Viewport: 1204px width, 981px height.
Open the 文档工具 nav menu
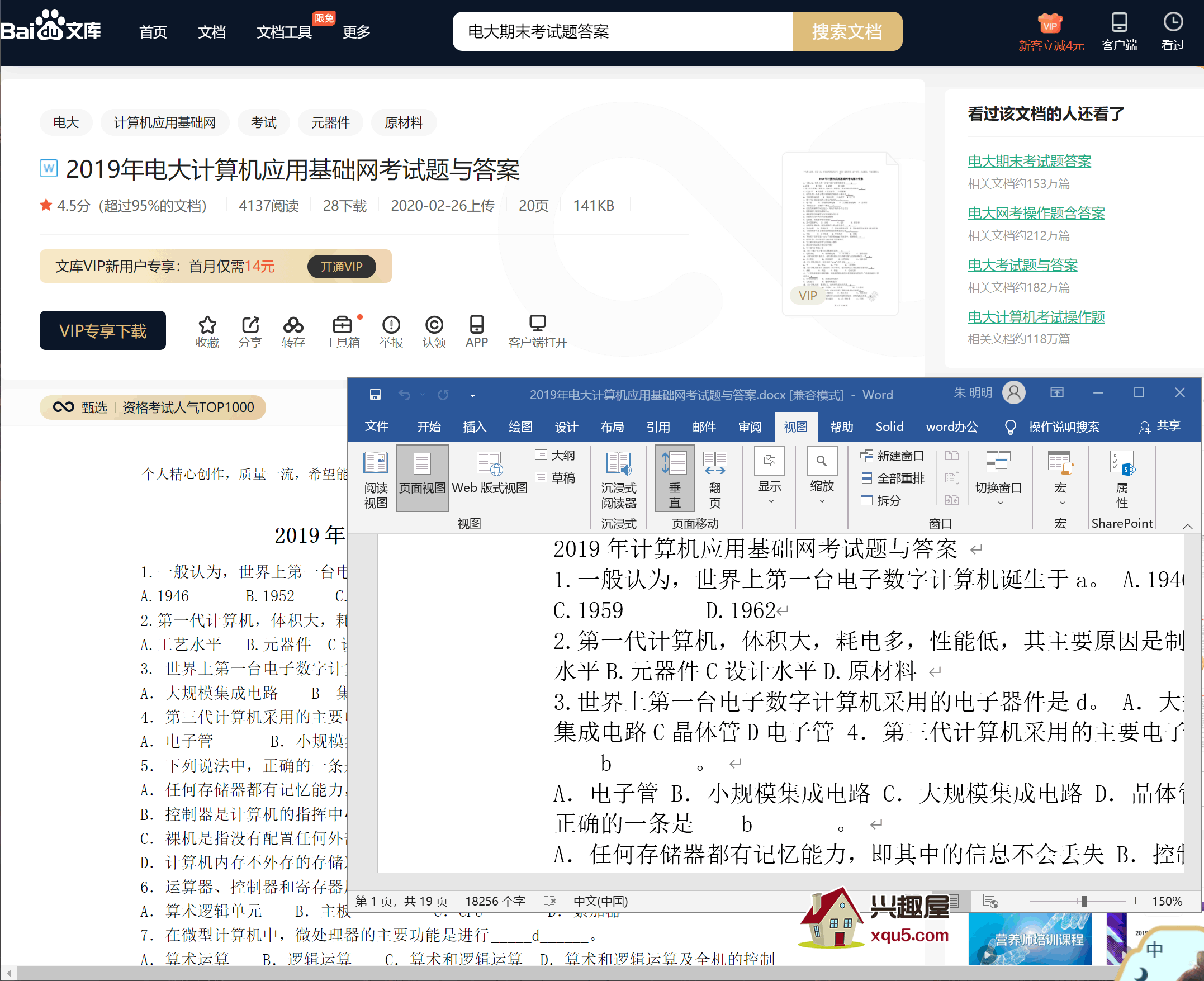point(284,32)
